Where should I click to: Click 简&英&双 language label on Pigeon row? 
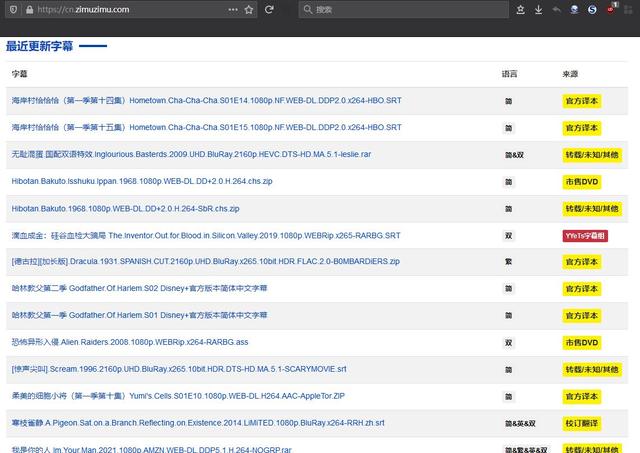tap(520, 423)
